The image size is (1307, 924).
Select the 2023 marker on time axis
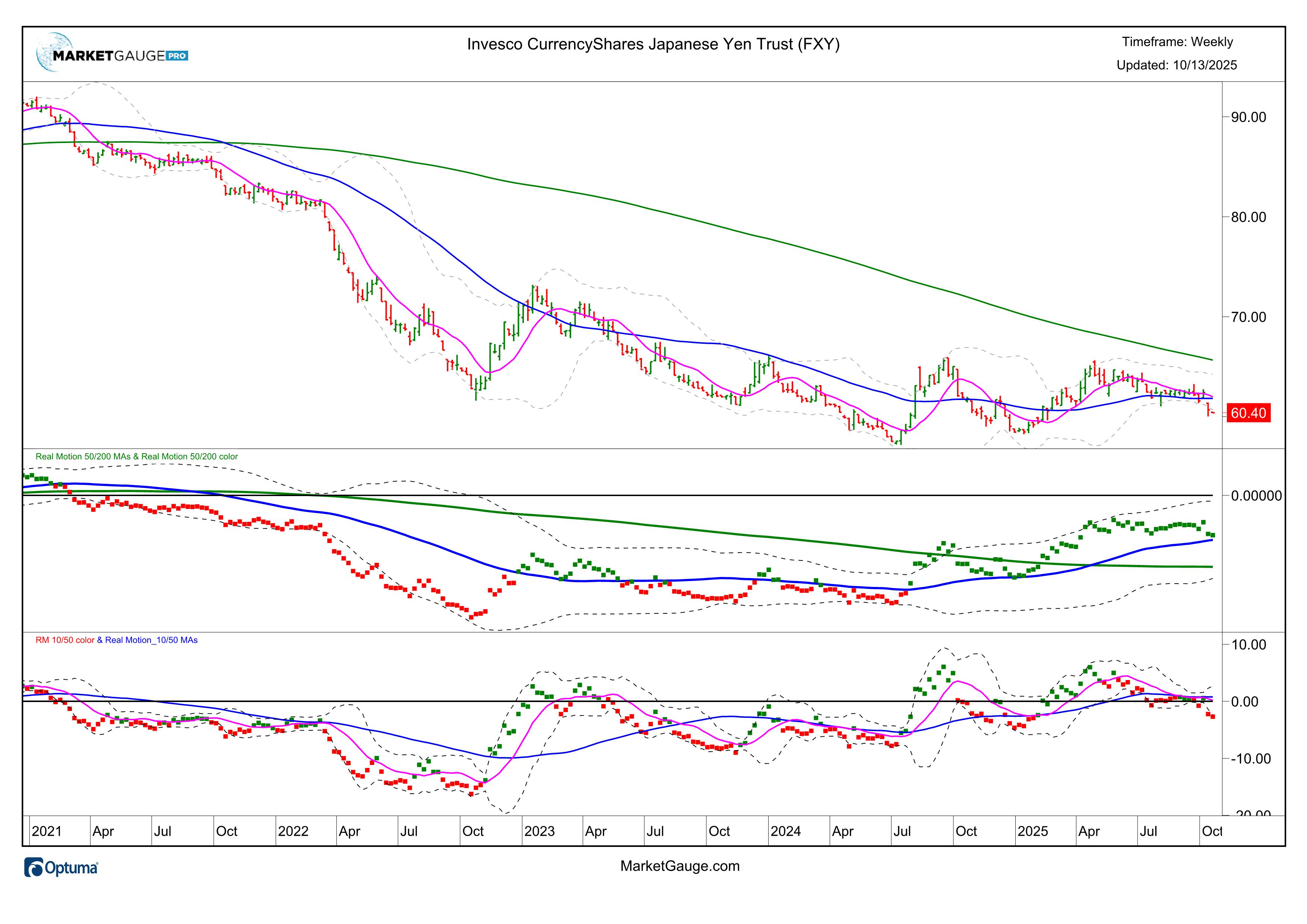(x=539, y=831)
